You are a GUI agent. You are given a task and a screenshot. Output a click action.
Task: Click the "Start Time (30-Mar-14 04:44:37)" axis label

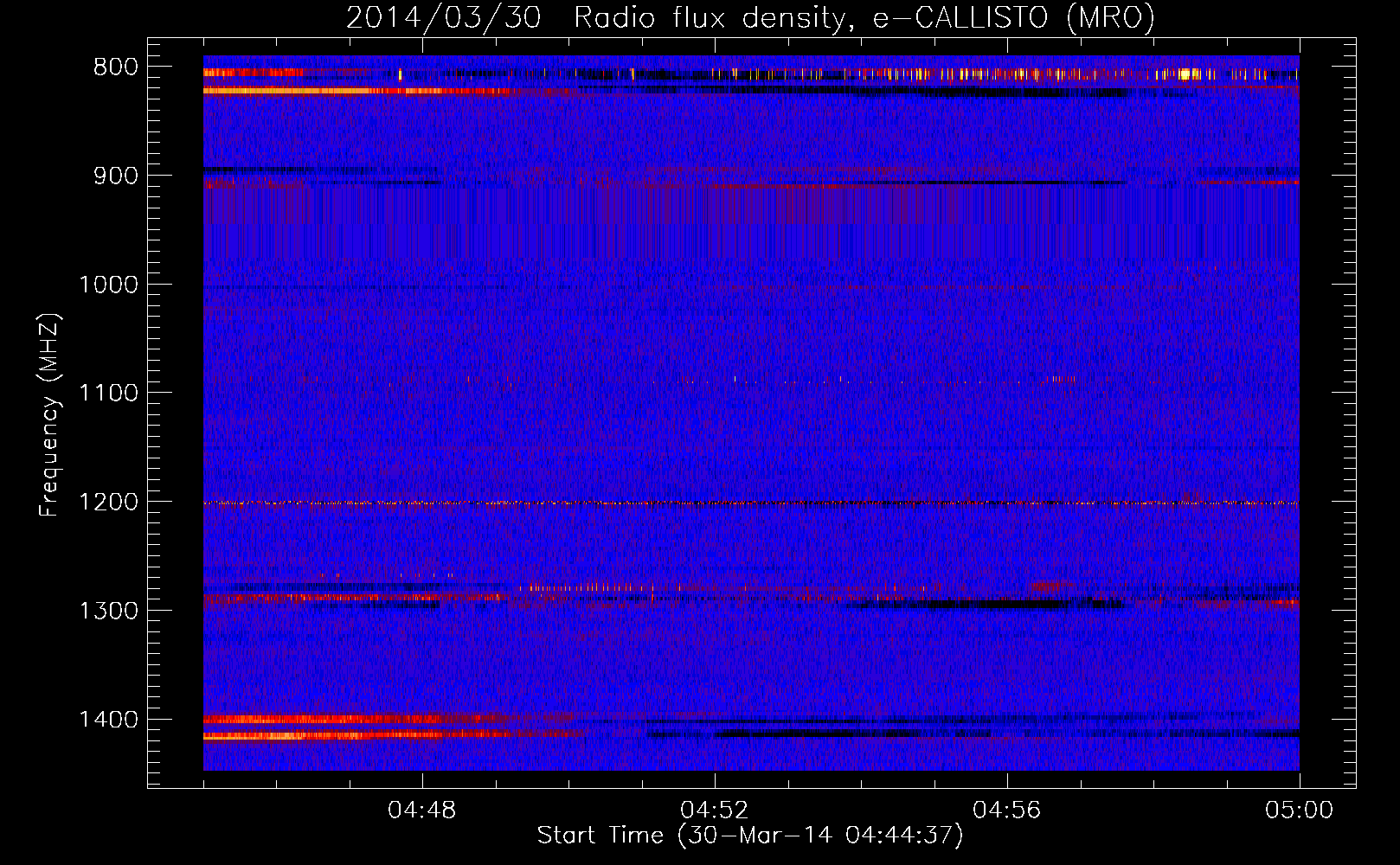pos(750,836)
